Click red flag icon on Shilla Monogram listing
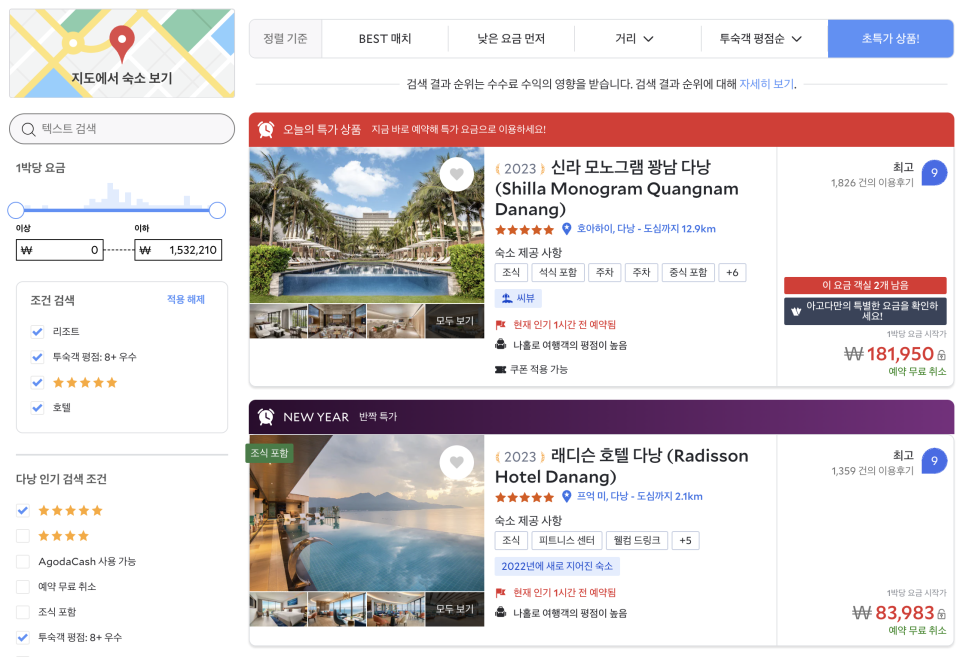 tap(500, 325)
